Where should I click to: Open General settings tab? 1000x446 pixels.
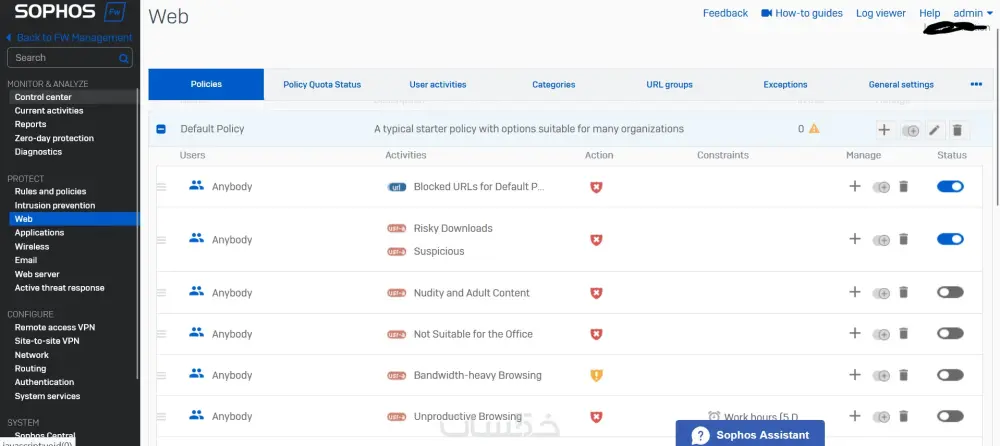pyautogui.click(x=901, y=84)
